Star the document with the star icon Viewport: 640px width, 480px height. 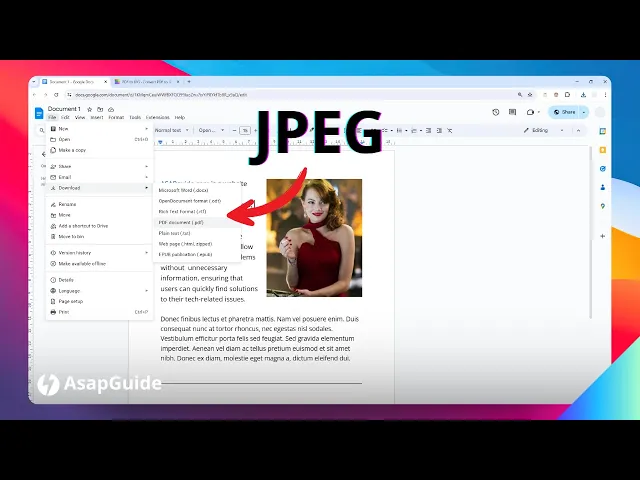[x=89, y=109]
